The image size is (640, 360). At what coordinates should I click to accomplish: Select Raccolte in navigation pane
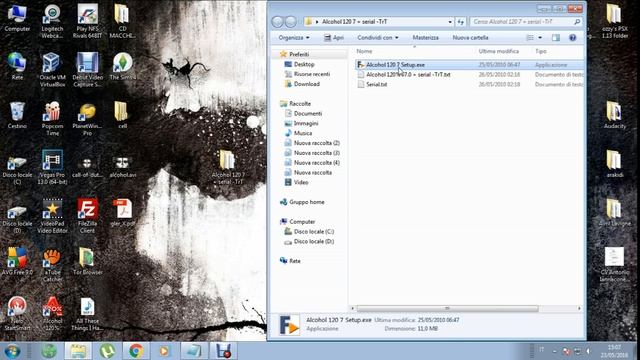coord(296,104)
